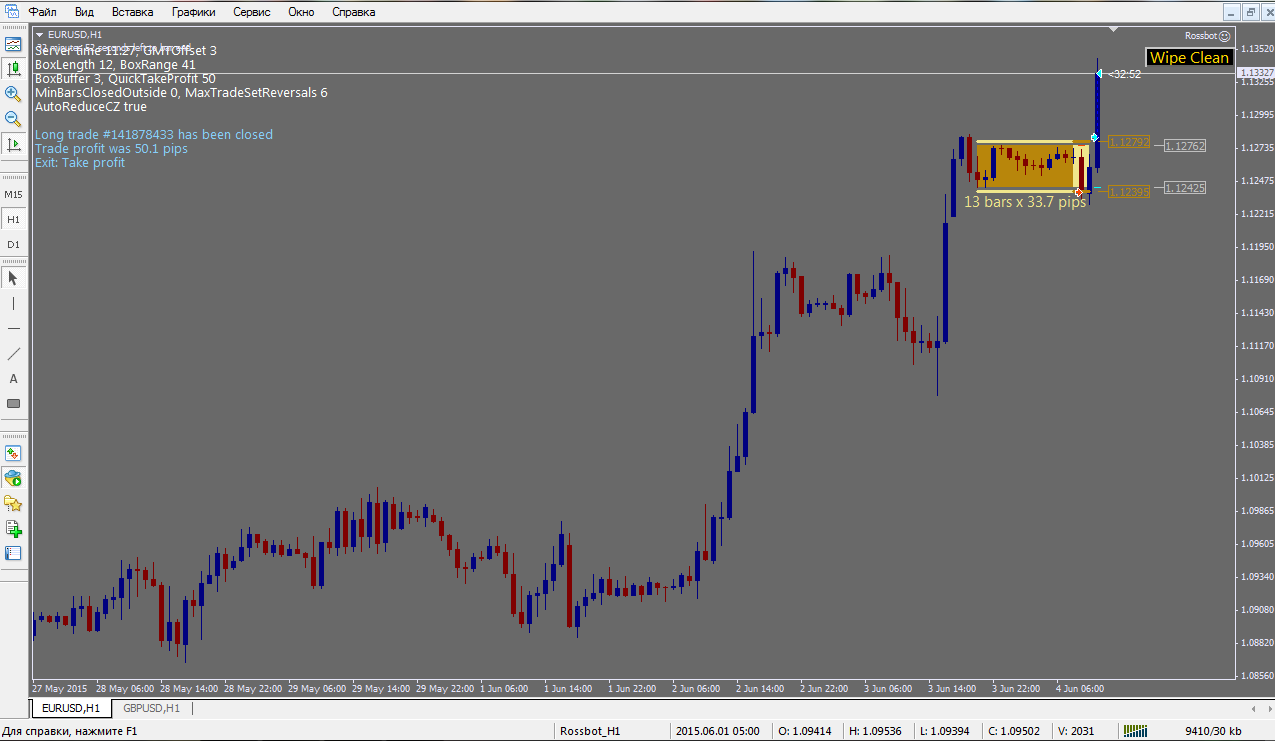
Task: Click the cyan diamond trade exit marker
Action: pyautogui.click(x=1095, y=138)
